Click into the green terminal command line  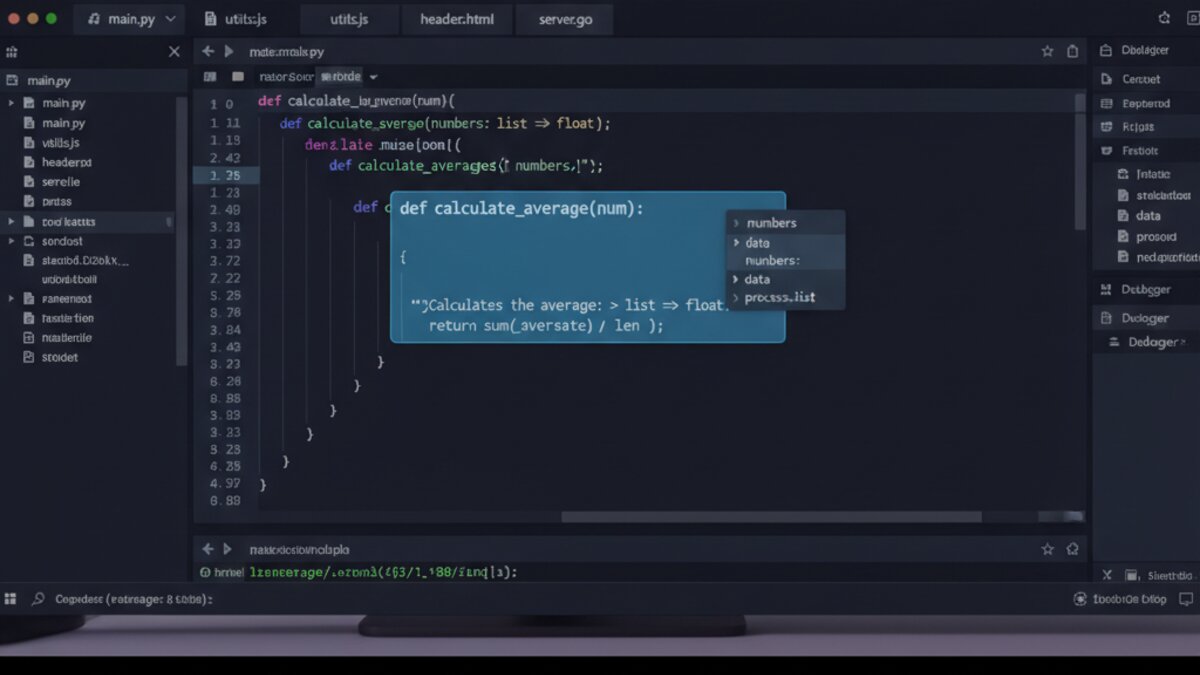click(383, 573)
